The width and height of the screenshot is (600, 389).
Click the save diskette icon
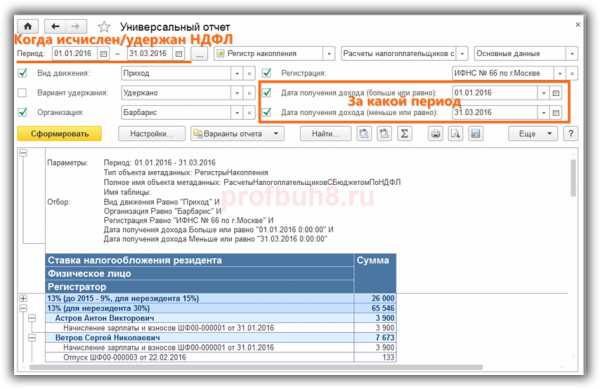(475, 133)
